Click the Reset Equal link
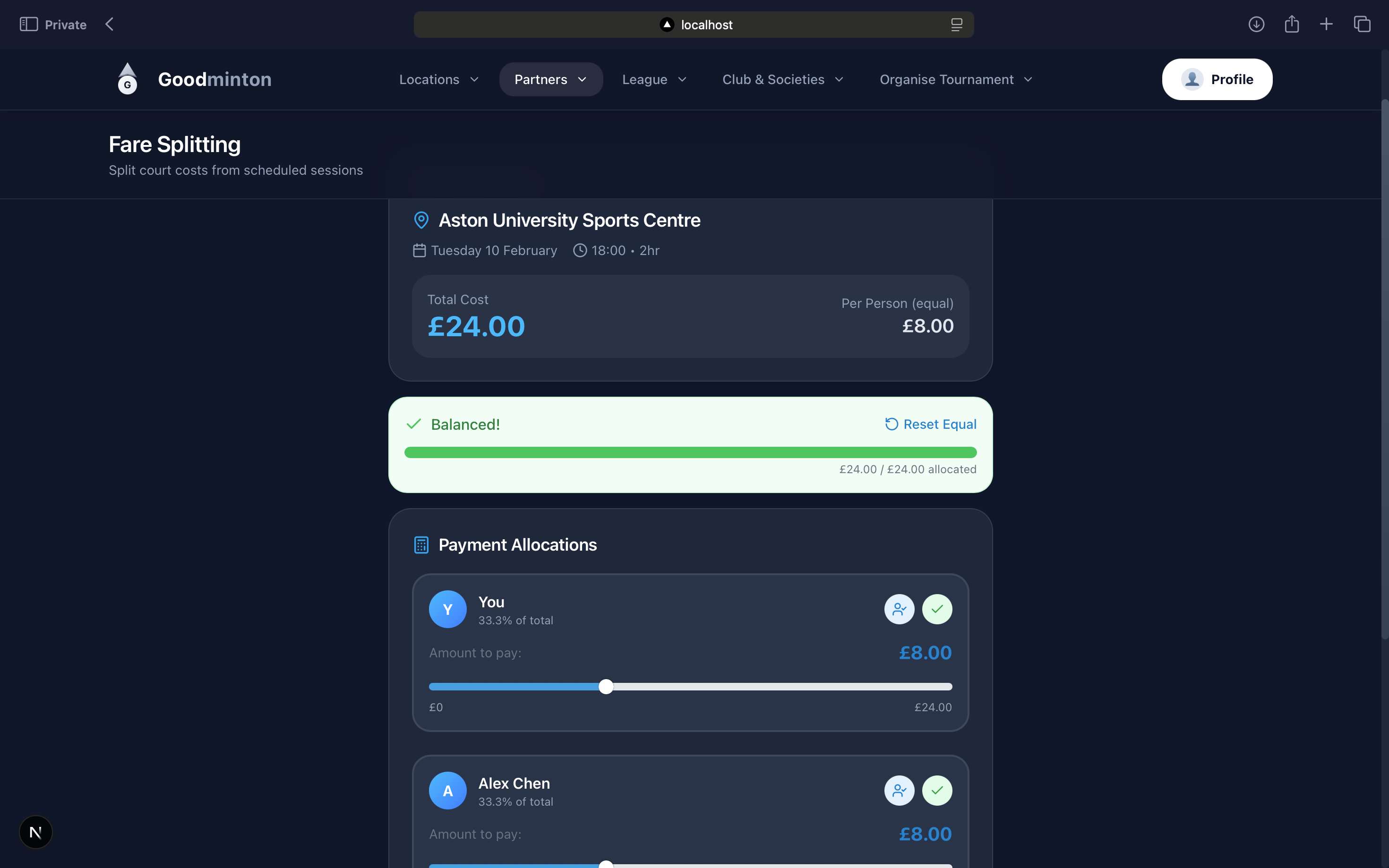Screen dimensions: 1389x868 pyautogui.click(x=930, y=424)
